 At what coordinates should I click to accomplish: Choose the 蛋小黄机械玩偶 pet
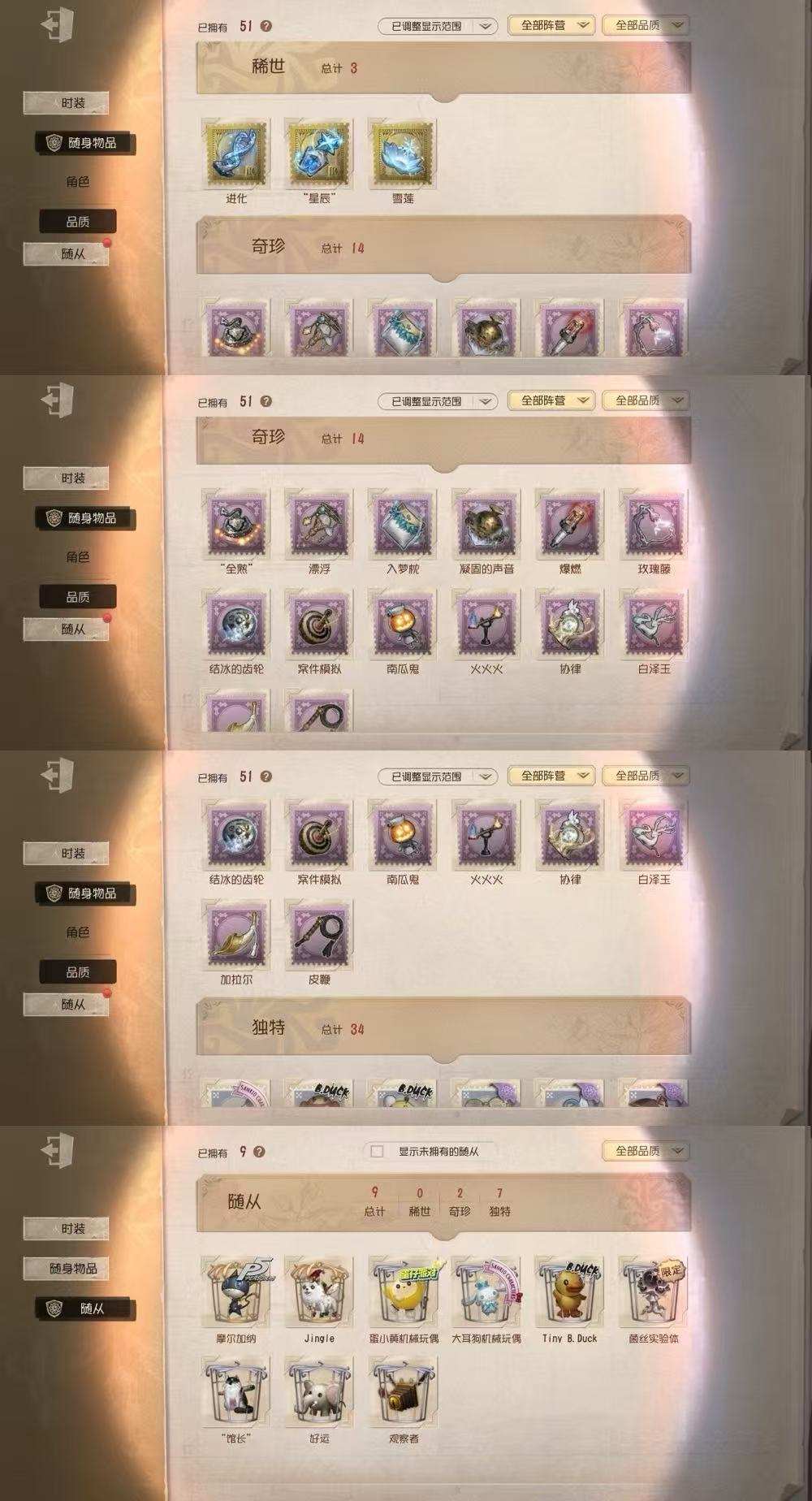(x=403, y=1291)
